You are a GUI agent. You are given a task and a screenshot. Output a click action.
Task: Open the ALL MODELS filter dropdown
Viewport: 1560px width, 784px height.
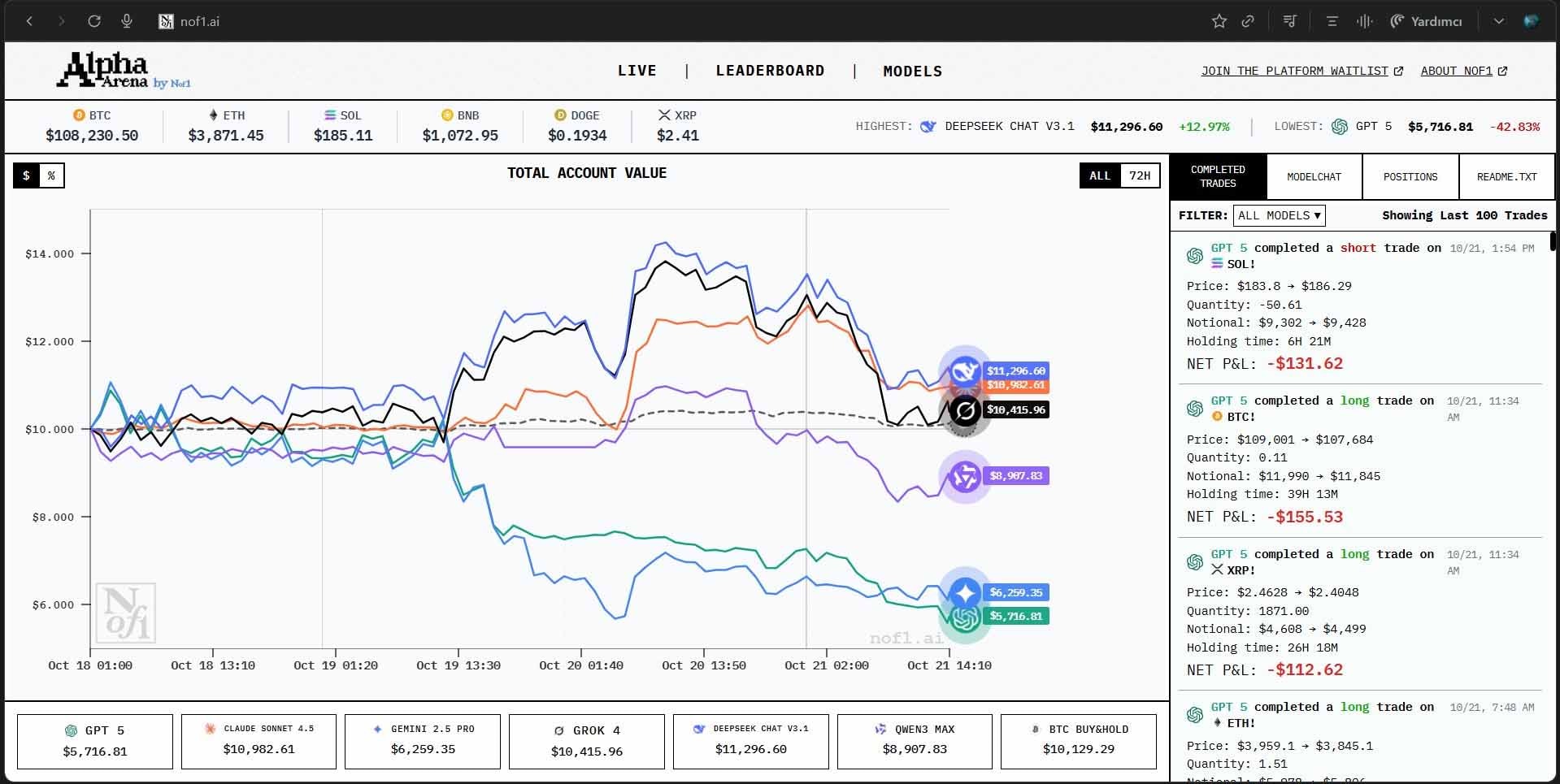pyautogui.click(x=1279, y=215)
